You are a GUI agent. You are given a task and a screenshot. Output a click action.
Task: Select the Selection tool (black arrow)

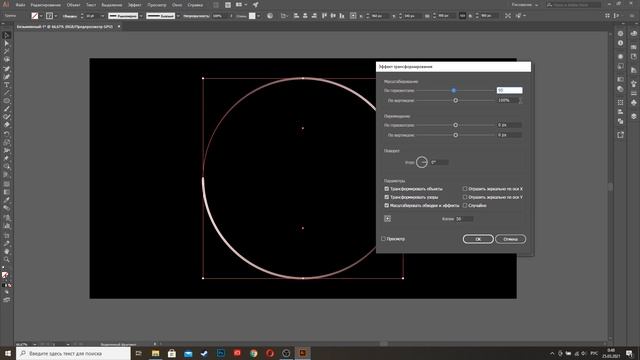point(7,36)
